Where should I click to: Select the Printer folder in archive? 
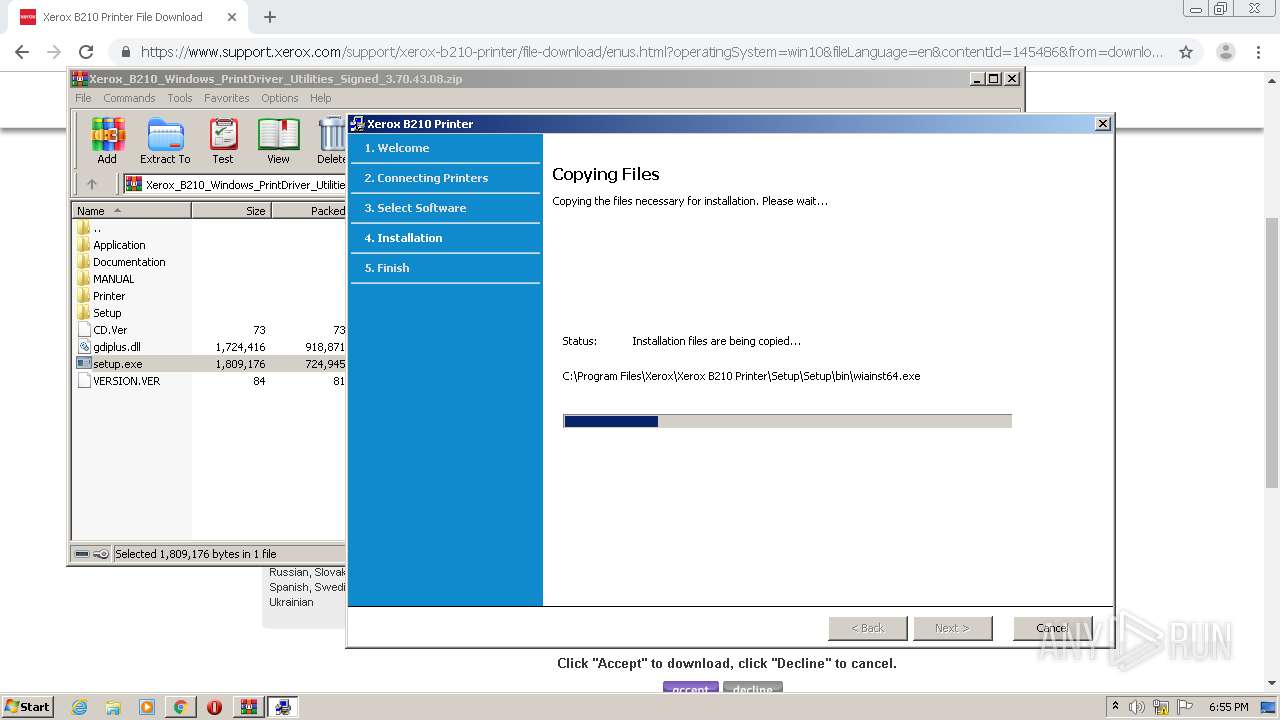(109, 296)
